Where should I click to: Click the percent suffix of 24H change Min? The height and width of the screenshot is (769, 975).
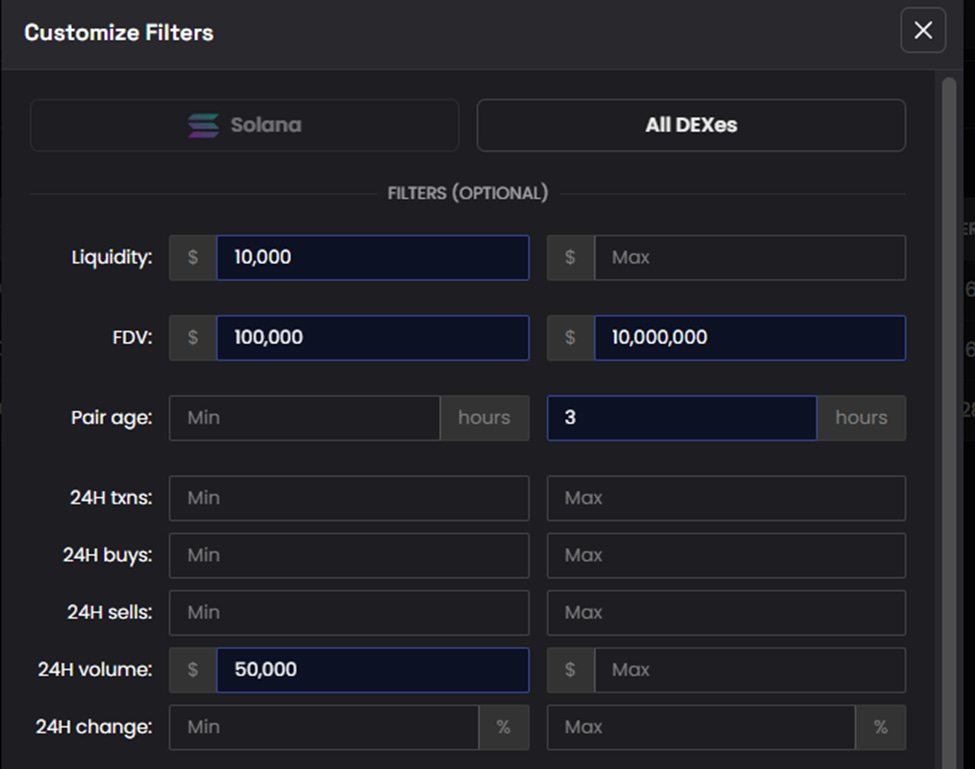[504, 727]
